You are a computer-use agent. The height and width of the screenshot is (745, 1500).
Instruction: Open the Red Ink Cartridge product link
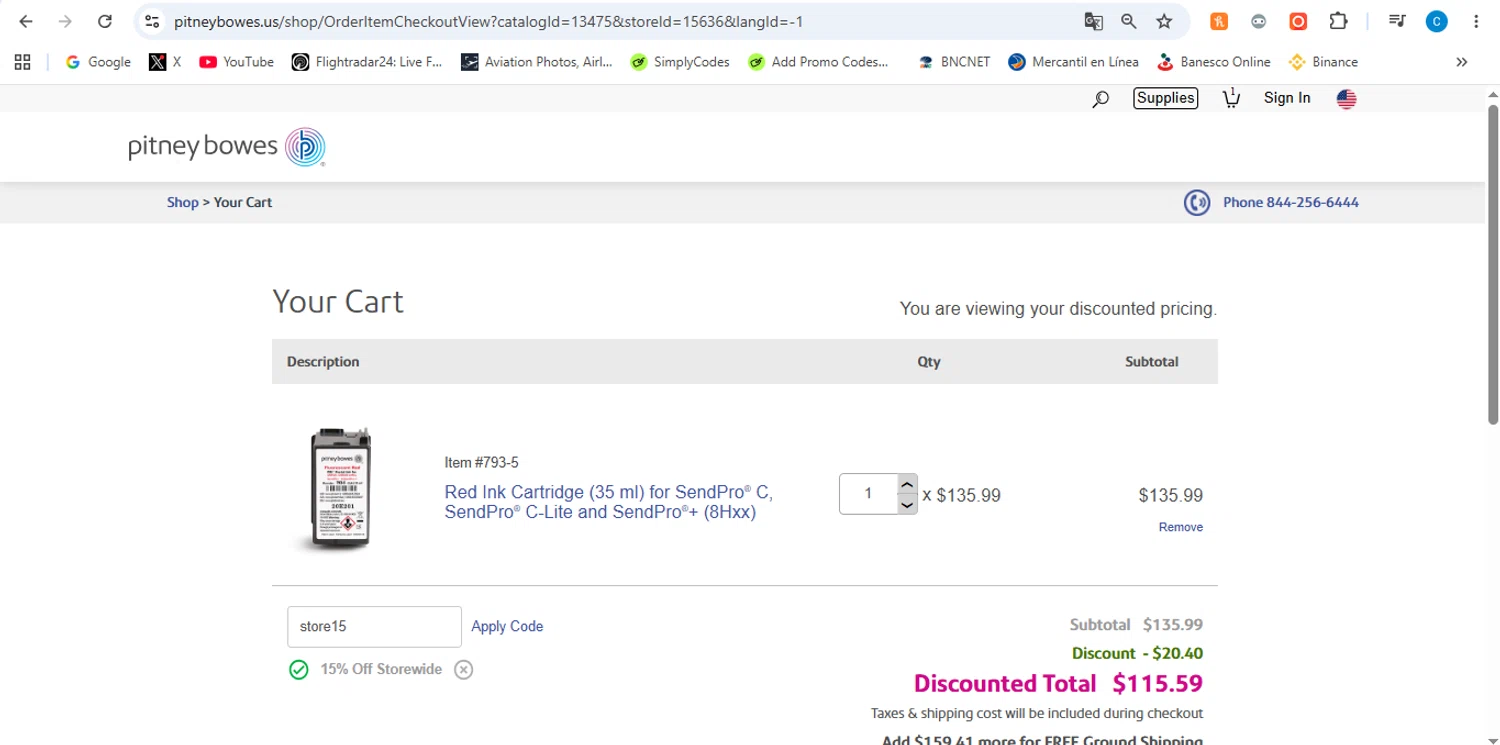coord(608,503)
